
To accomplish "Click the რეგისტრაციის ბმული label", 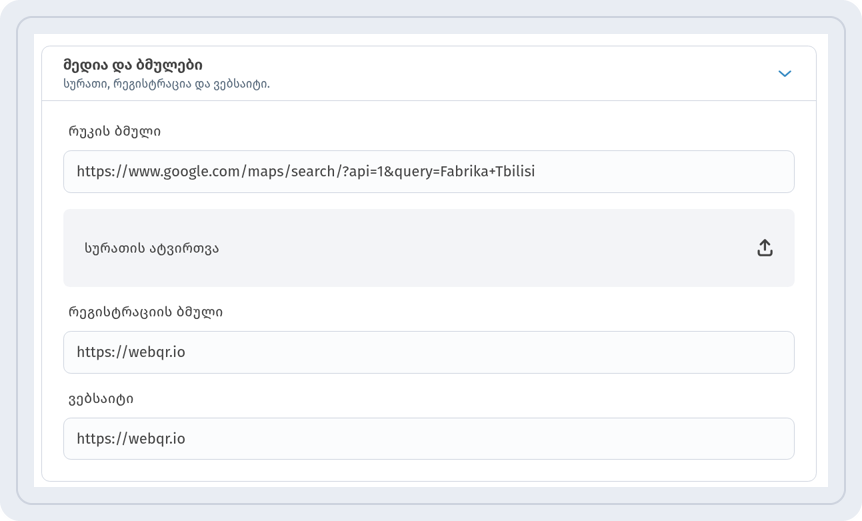I will pyautogui.click(x=146, y=312).
